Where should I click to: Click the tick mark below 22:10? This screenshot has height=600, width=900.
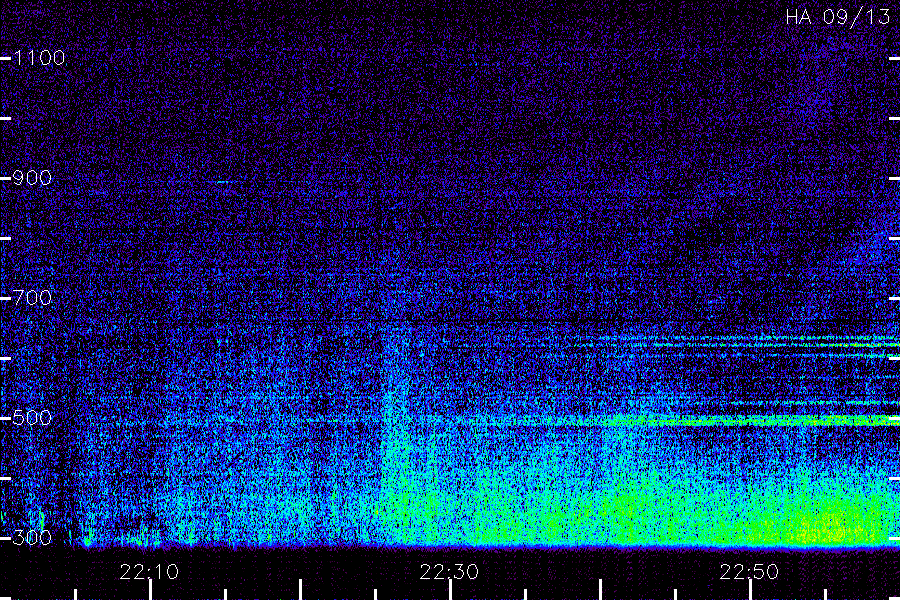pyautogui.click(x=150, y=590)
